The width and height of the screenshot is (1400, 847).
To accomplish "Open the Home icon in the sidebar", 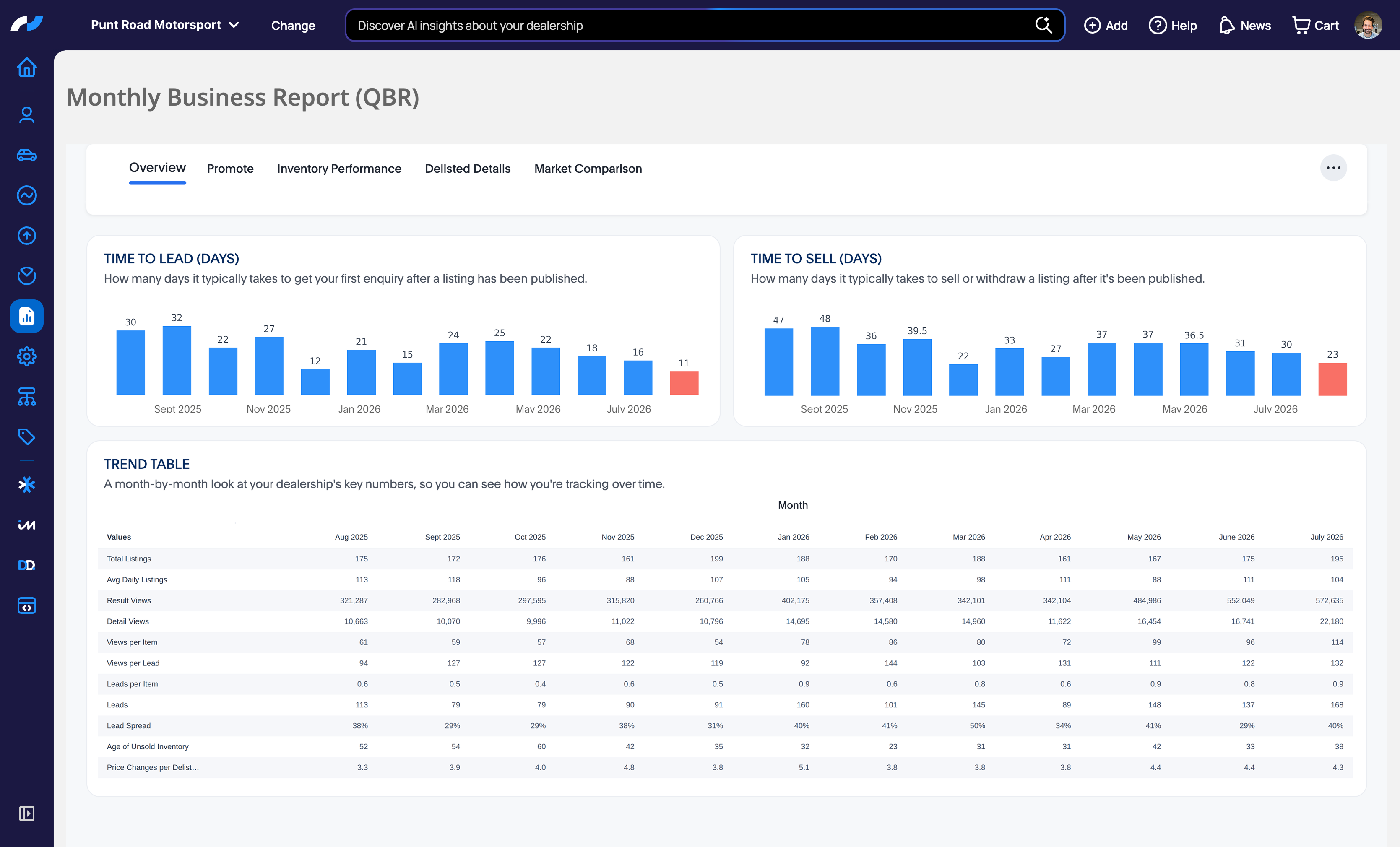I will (x=27, y=68).
